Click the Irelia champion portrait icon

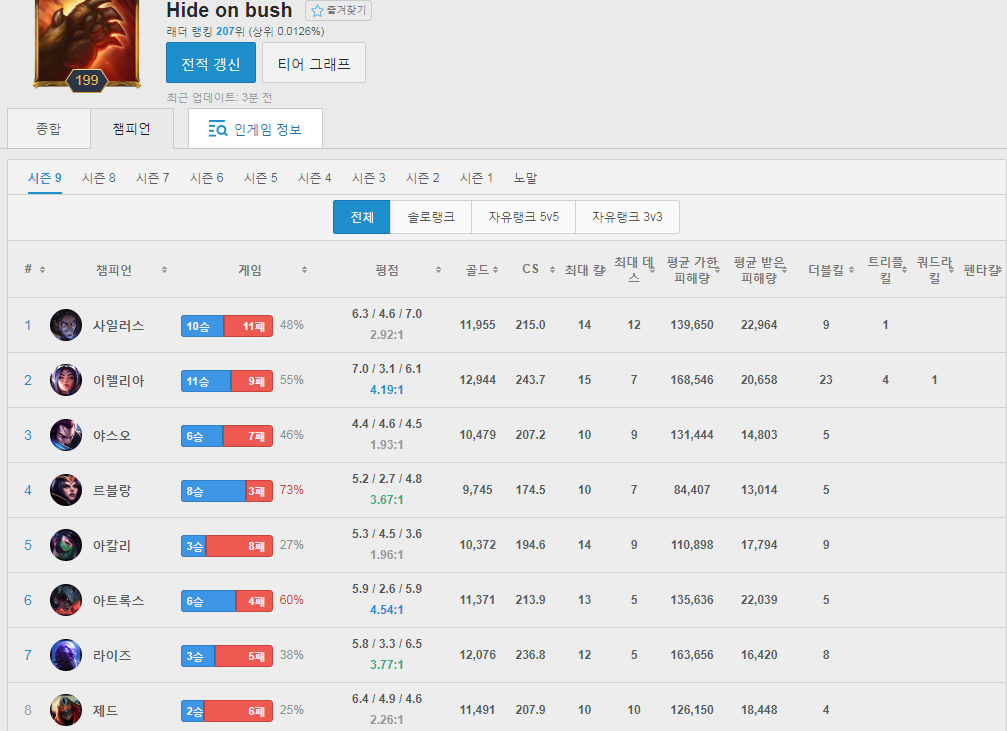point(66,380)
